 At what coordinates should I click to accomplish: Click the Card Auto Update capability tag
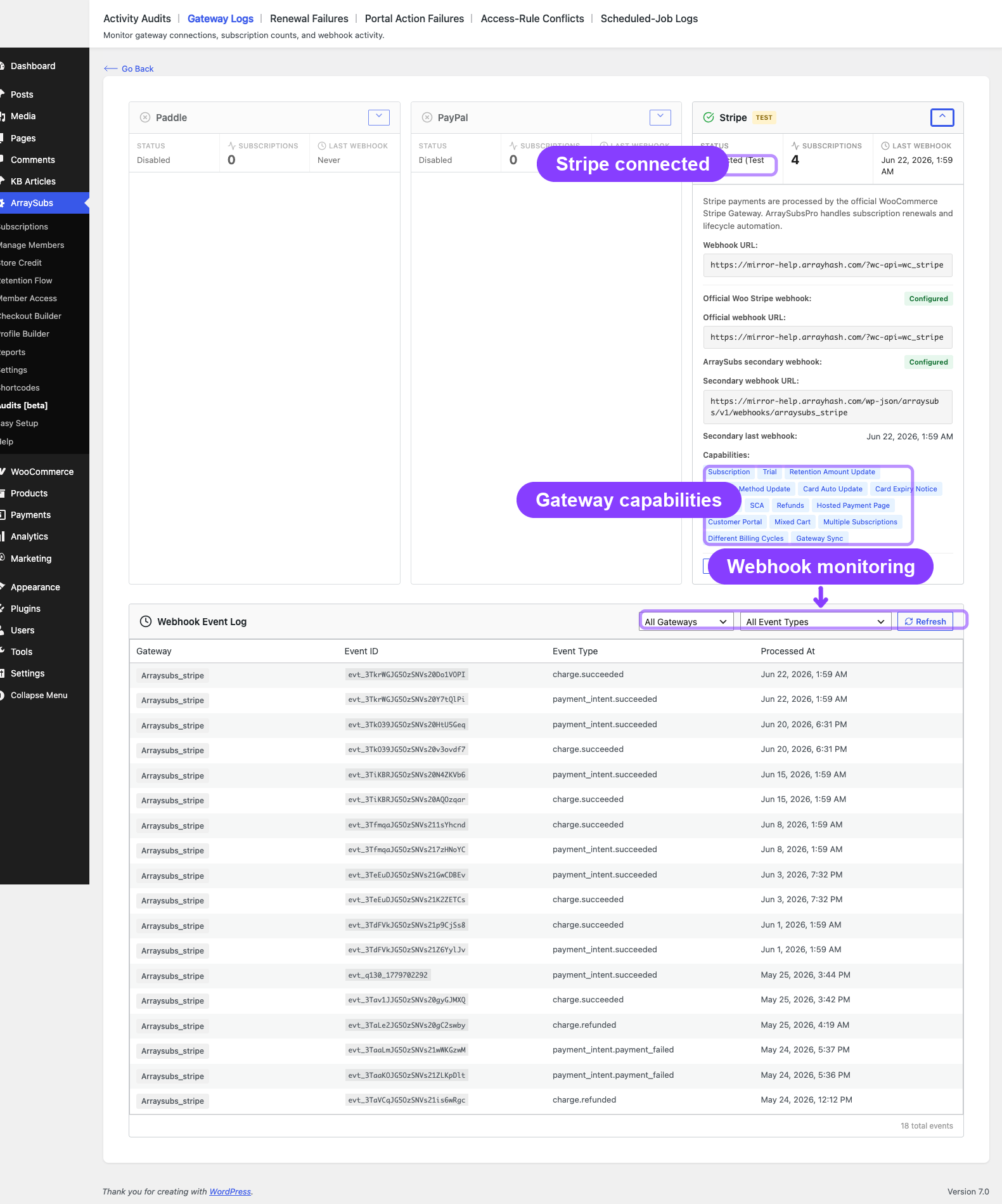click(x=832, y=489)
